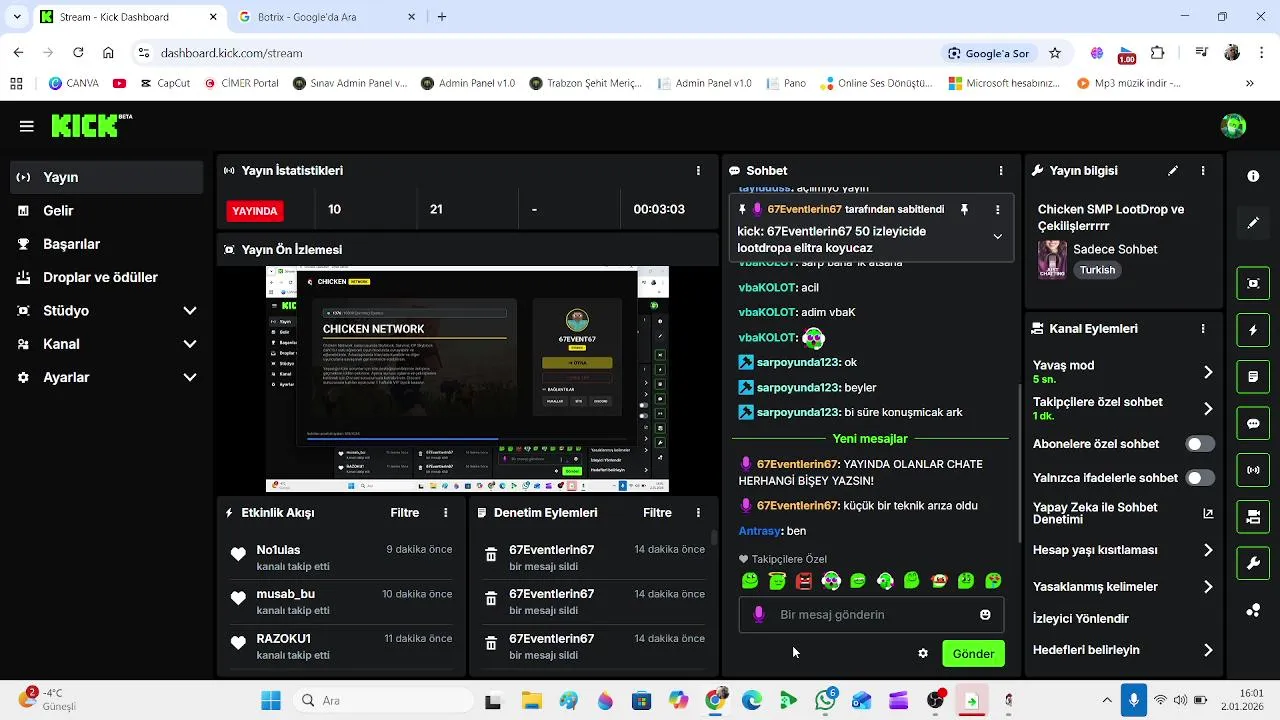
Task: Open Filtre in Denetim Eylemleri panel
Action: pos(657,513)
